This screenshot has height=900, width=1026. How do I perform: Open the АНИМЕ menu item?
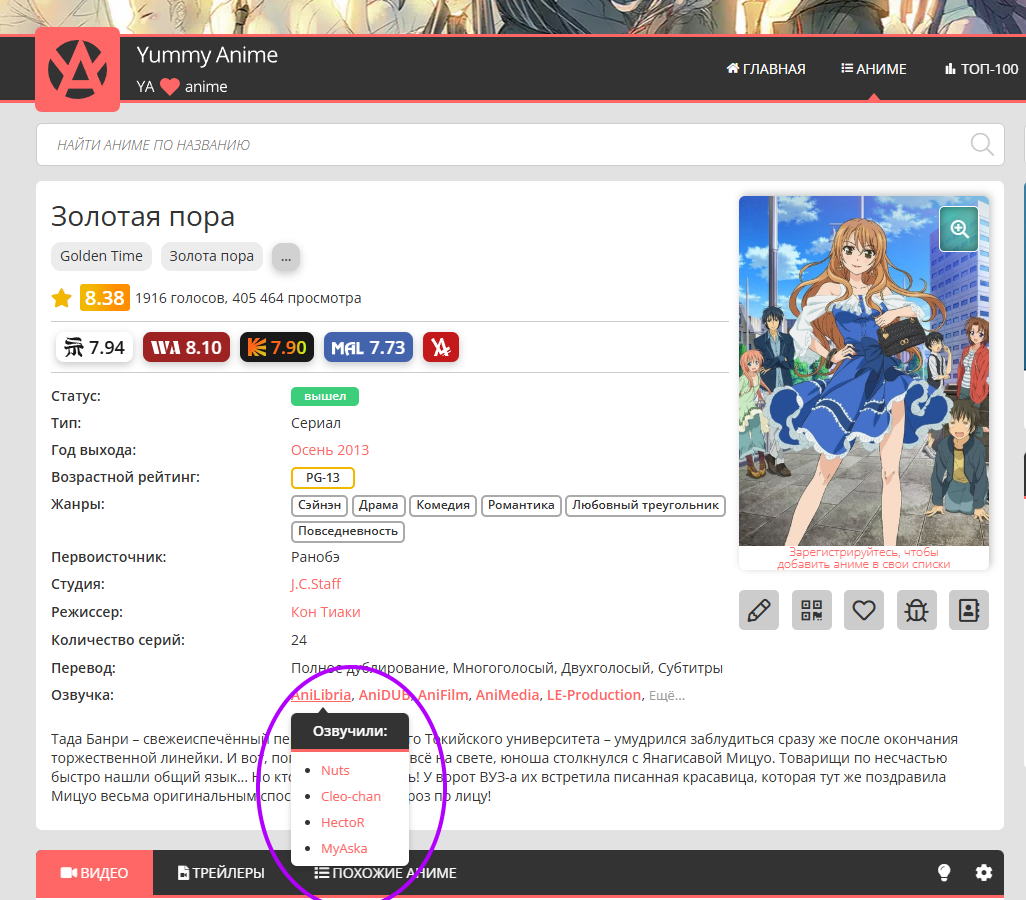point(874,69)
